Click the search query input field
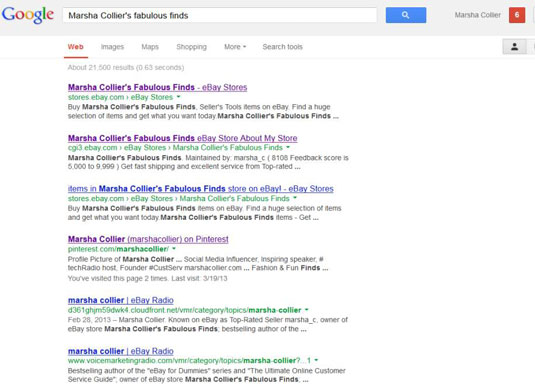535x386 pixels. pos(220,15)
